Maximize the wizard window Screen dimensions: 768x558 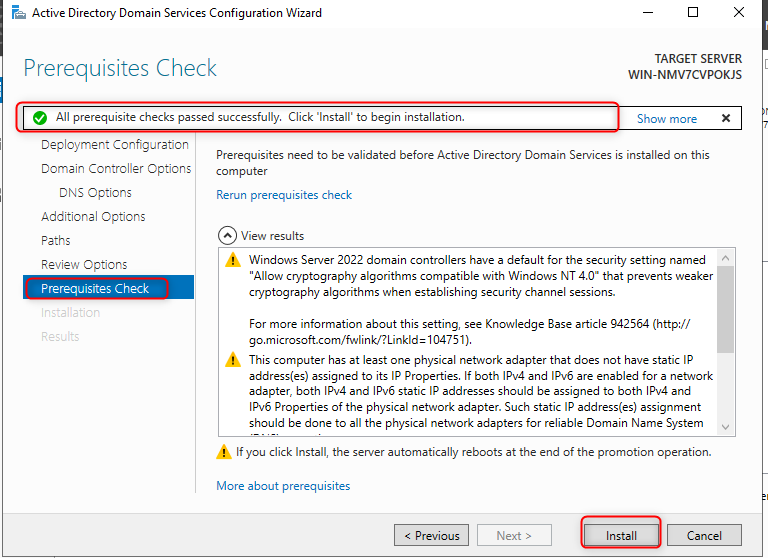(693, 12)
